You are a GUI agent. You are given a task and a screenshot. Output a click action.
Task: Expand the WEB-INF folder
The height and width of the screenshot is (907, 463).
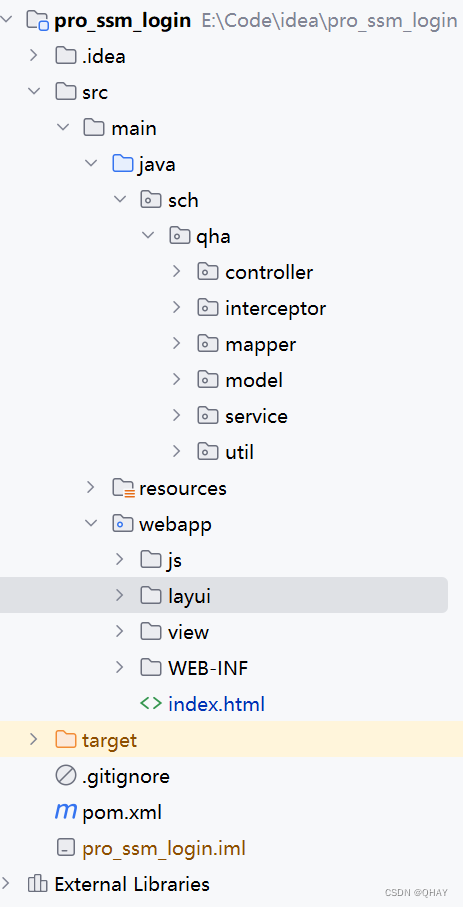tap(120, 667)
